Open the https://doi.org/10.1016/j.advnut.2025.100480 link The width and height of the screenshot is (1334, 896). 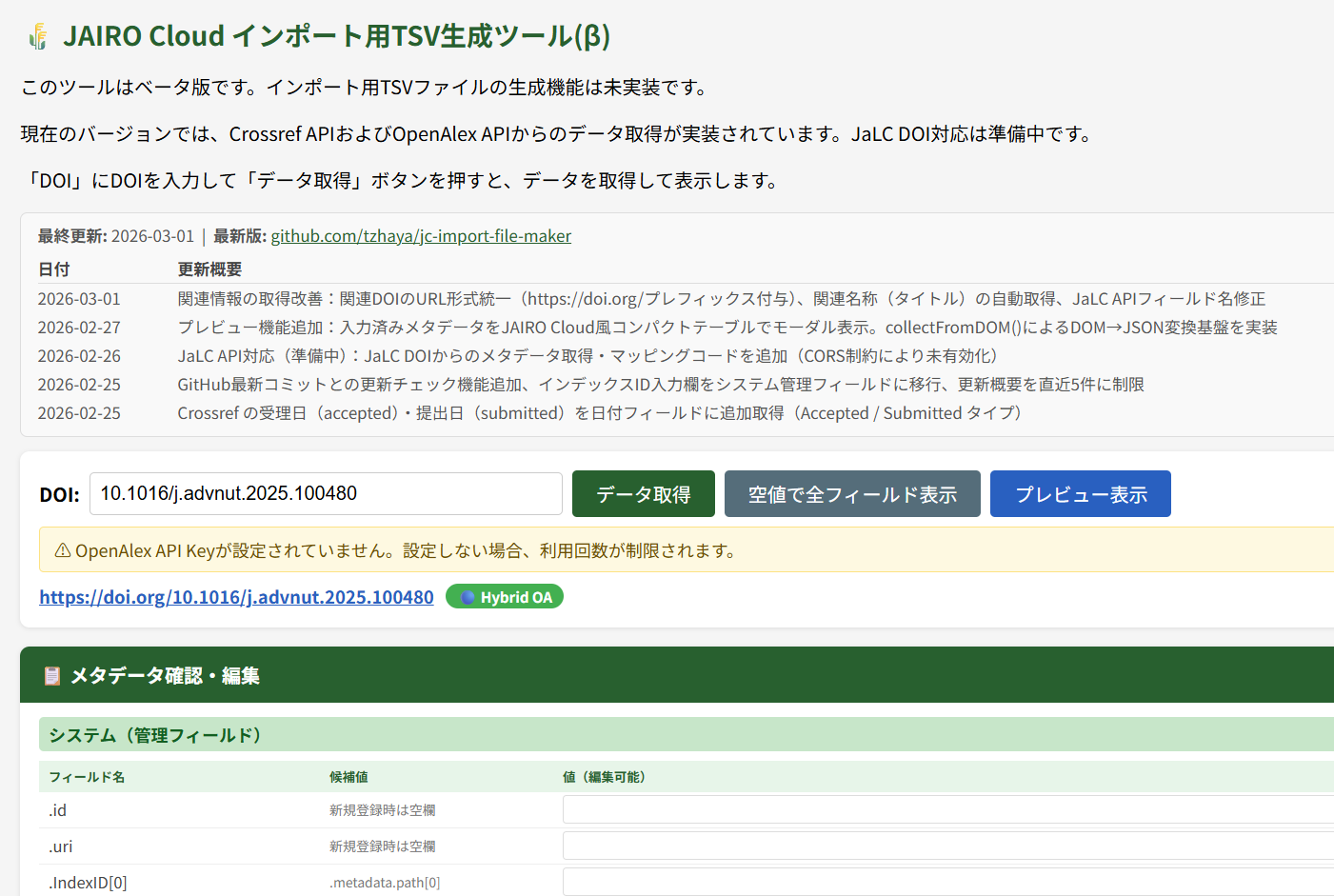(x=236, y=597)
